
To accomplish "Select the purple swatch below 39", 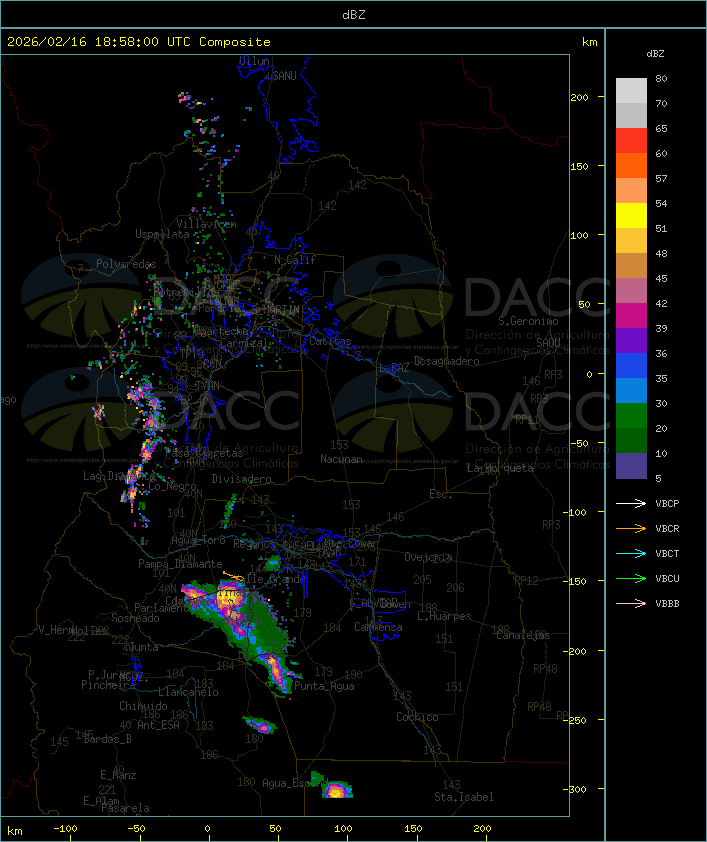I will 631,340.
